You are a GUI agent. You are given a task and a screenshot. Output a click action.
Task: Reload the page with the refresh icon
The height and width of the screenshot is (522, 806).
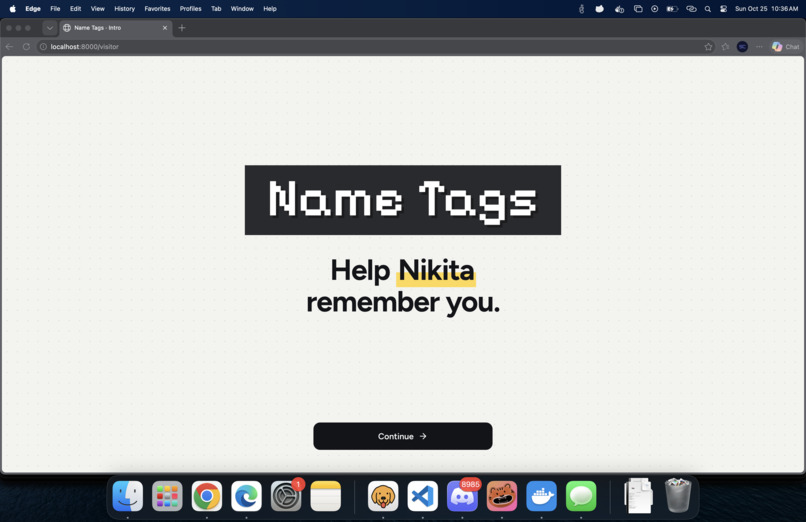click(x=26, y=47)
